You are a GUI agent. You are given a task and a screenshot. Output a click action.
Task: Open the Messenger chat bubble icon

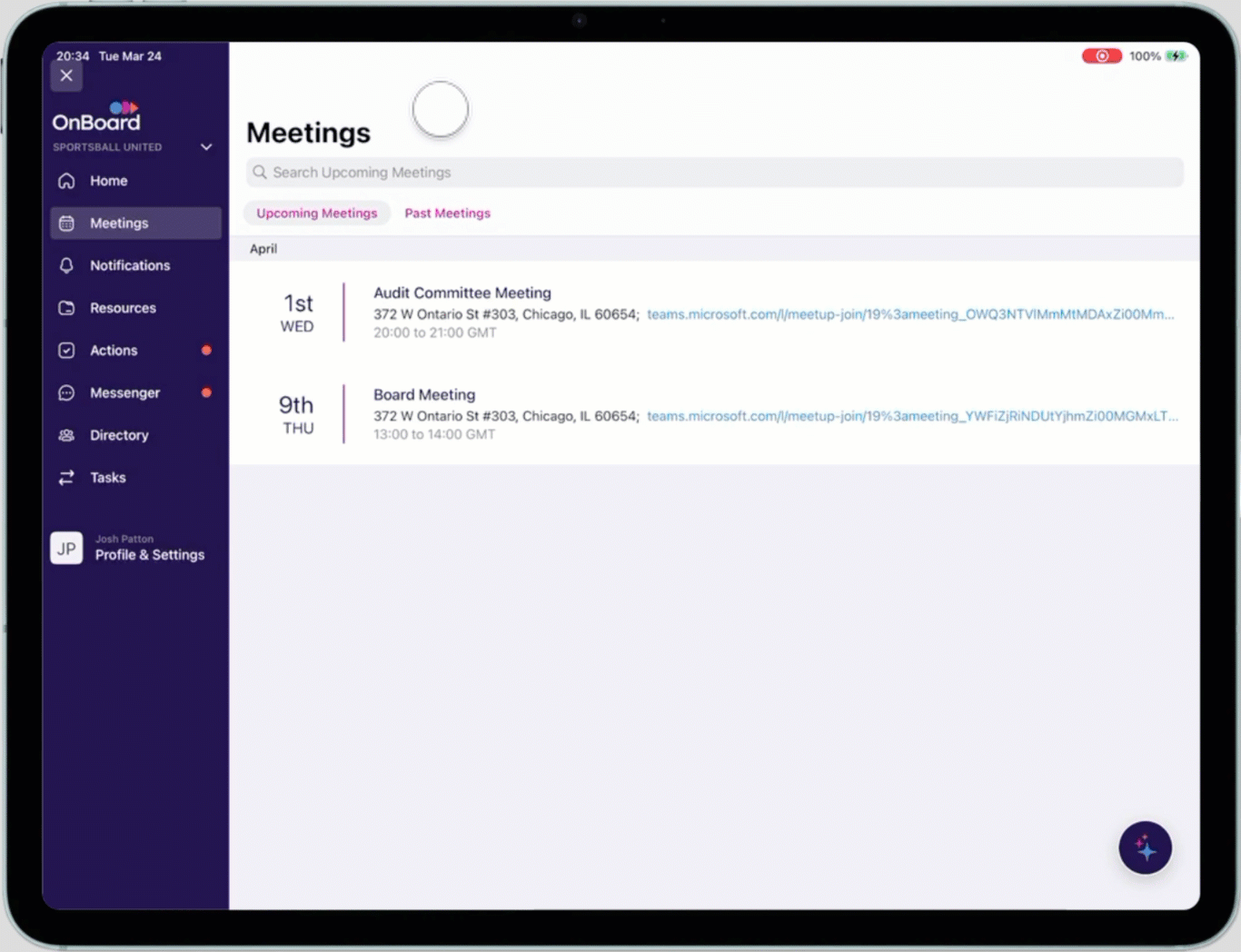[x=66, y=393]
